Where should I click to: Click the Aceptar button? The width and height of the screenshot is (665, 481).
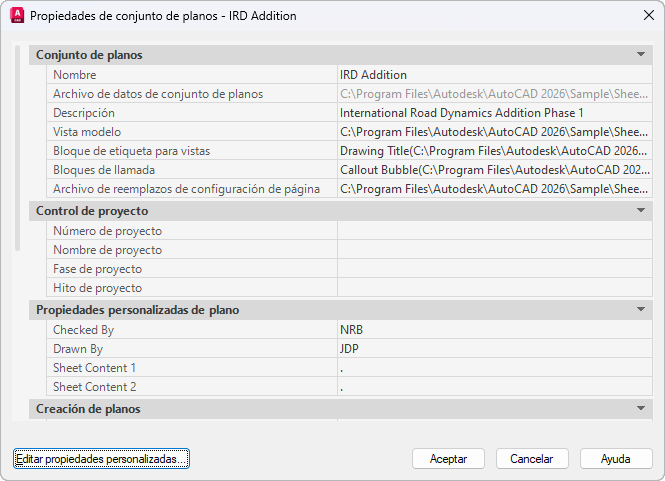tap(448, 458)
